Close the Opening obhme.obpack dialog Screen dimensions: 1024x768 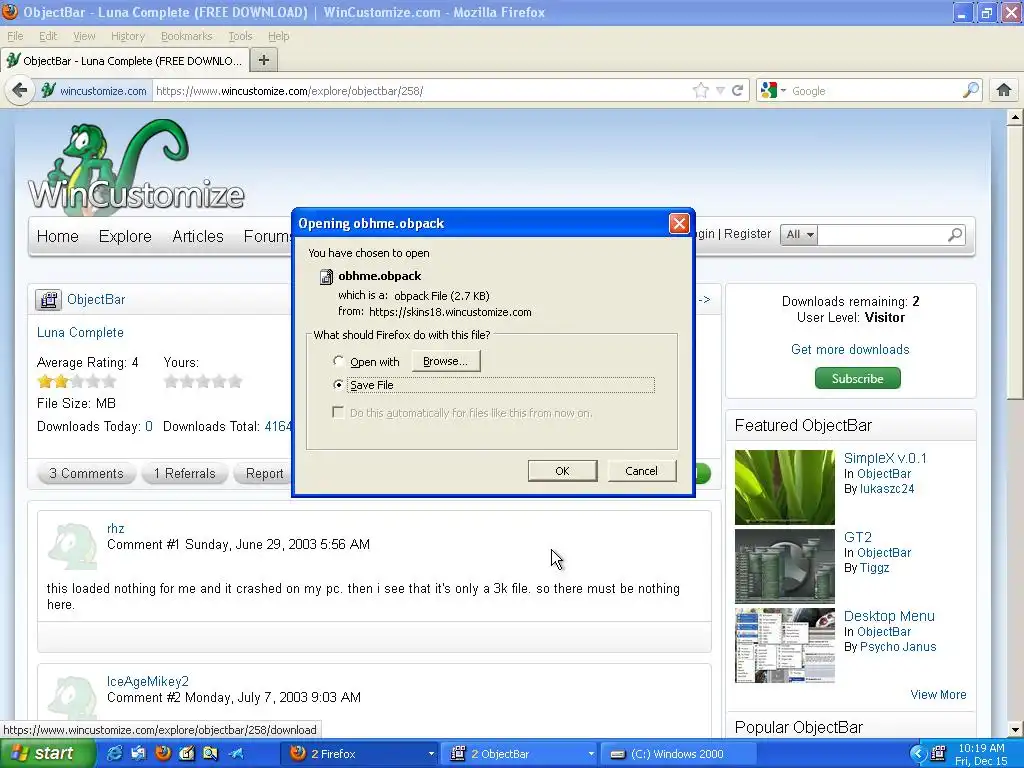[x=679, y=223]
